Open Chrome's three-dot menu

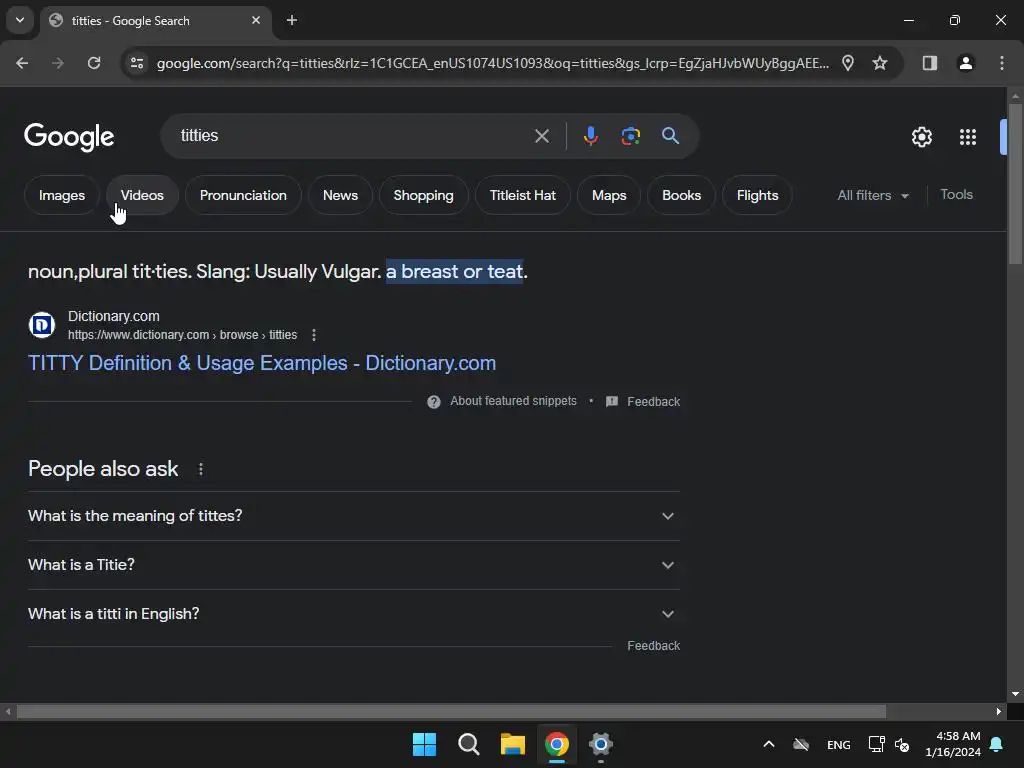1002,63
